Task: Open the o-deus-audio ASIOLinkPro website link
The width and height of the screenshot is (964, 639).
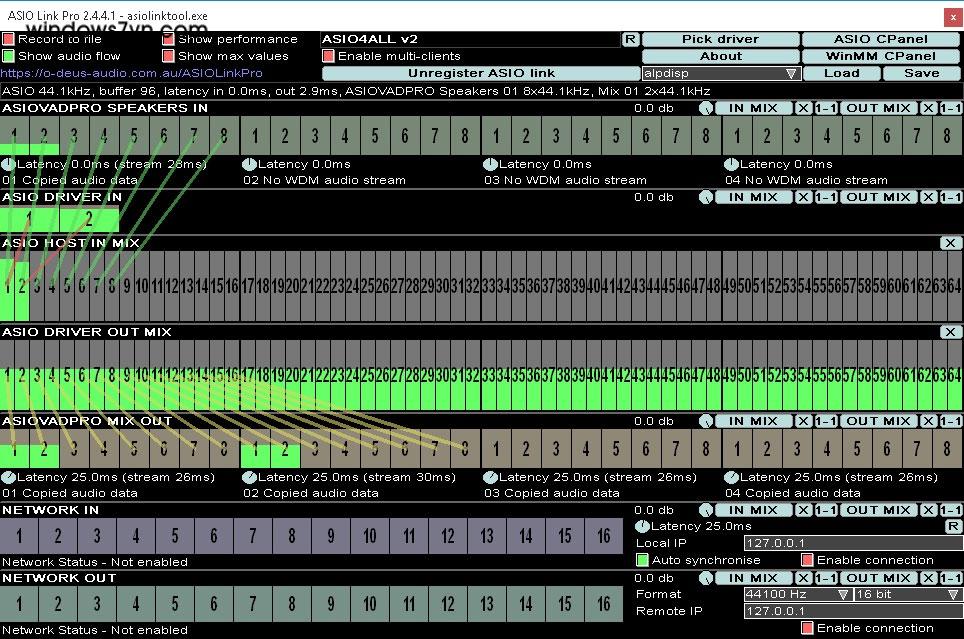Action: pyautogui.click(x=132, y=73)
